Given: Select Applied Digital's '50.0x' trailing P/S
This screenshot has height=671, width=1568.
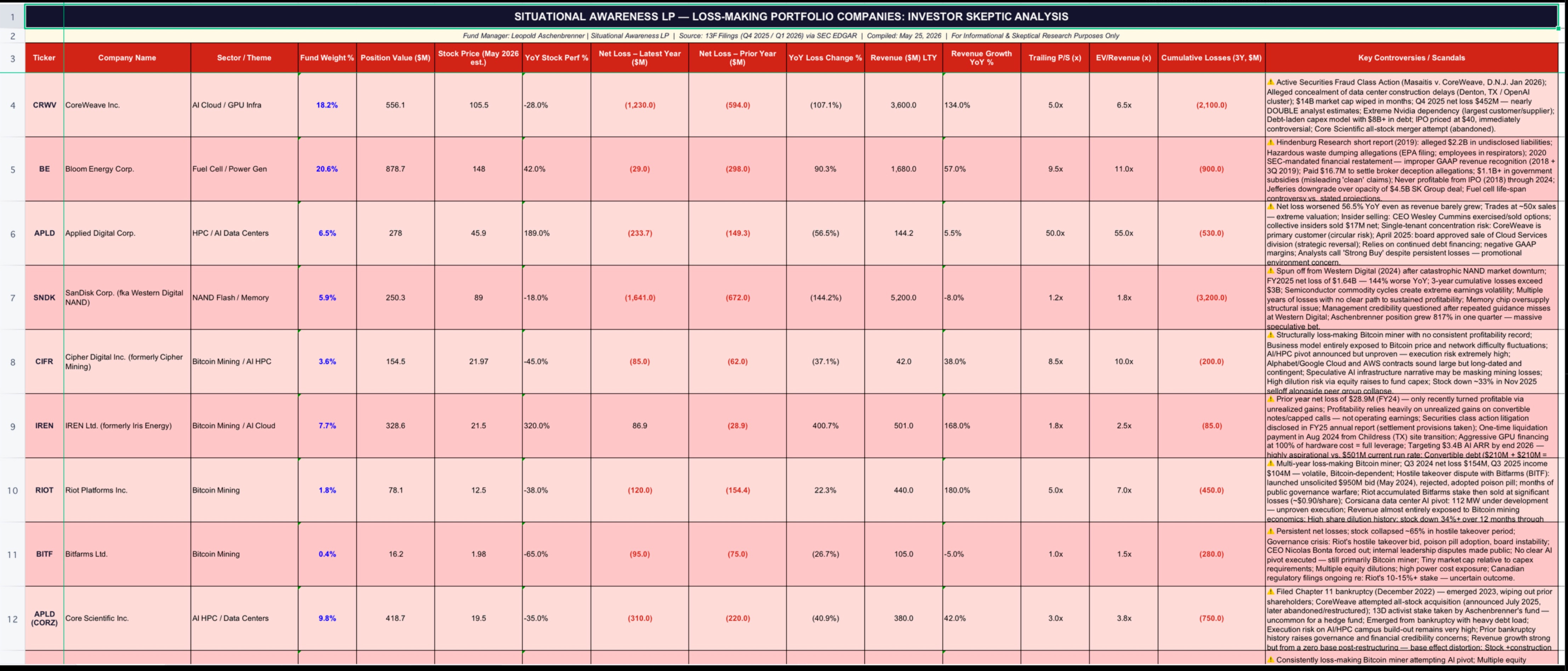Looking at the screenshot, I should pos(1055,233).
